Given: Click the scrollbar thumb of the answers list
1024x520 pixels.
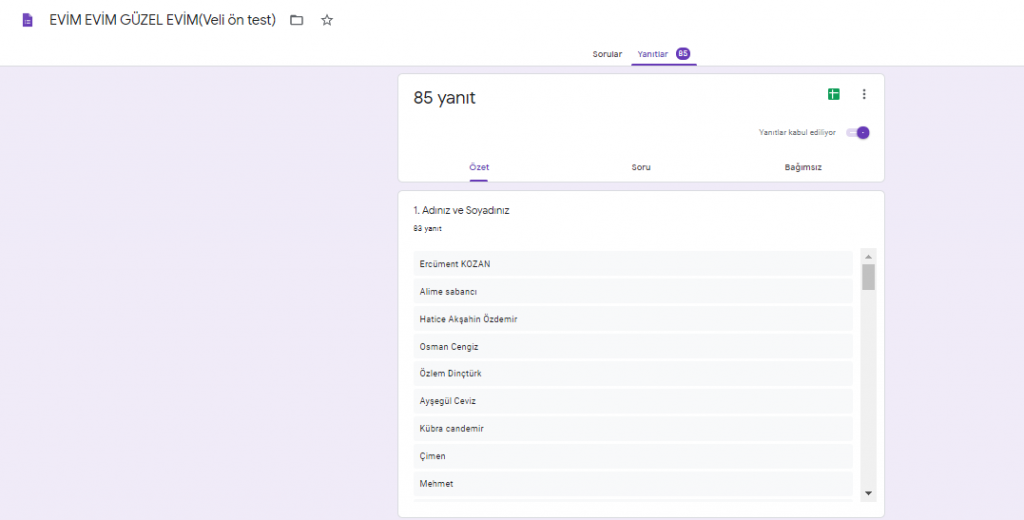Looking at the screenshot, I should point(868,277).
